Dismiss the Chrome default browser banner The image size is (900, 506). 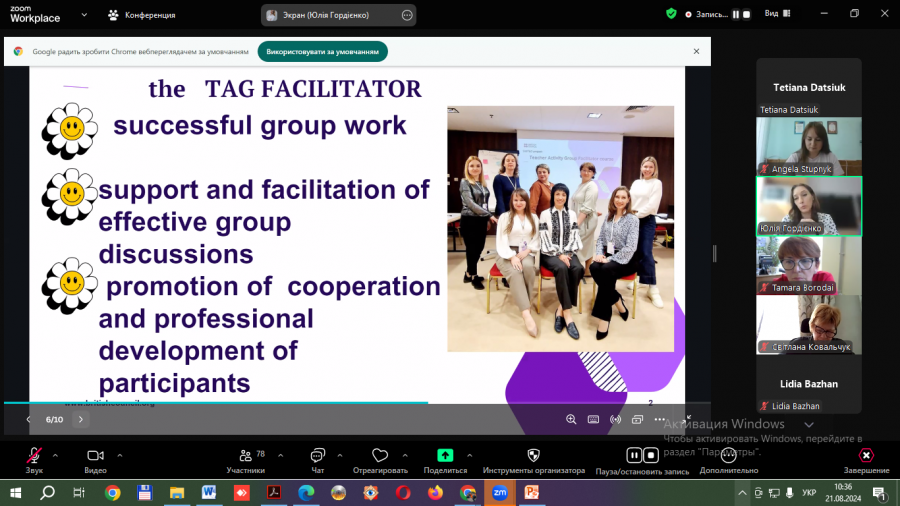pyautogui.click(x=696, y=51)
